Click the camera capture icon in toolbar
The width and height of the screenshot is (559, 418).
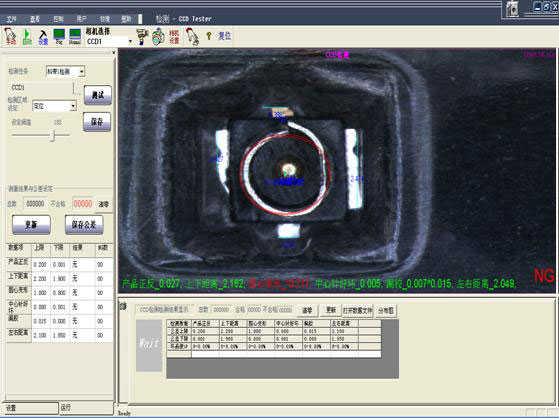[x=158, y=36]
